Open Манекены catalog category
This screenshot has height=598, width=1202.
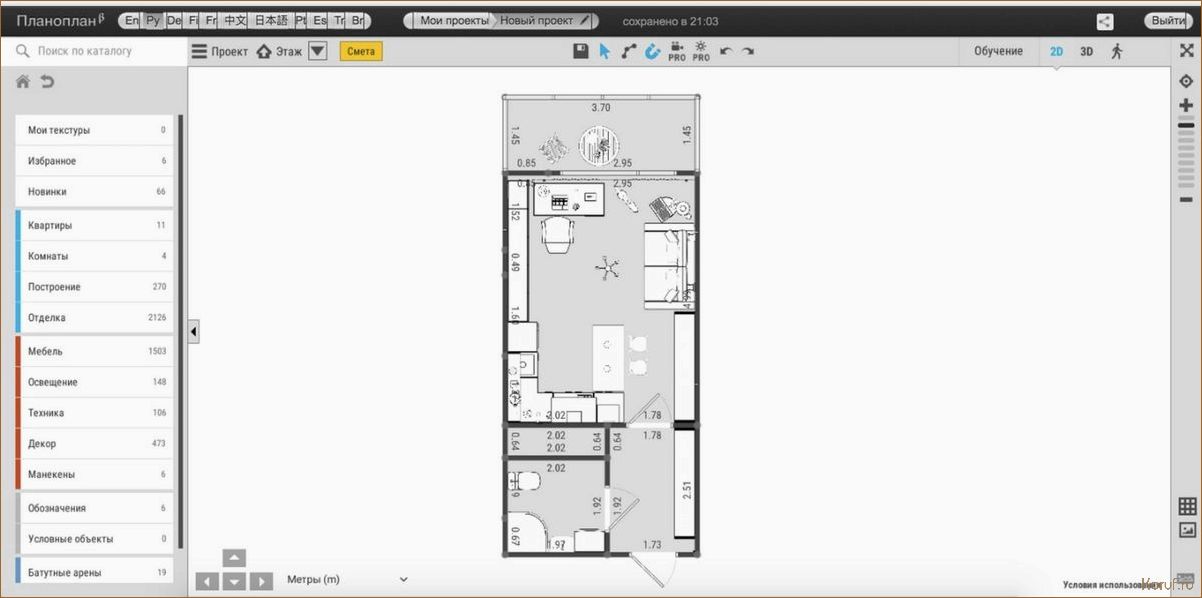(95, 474)
